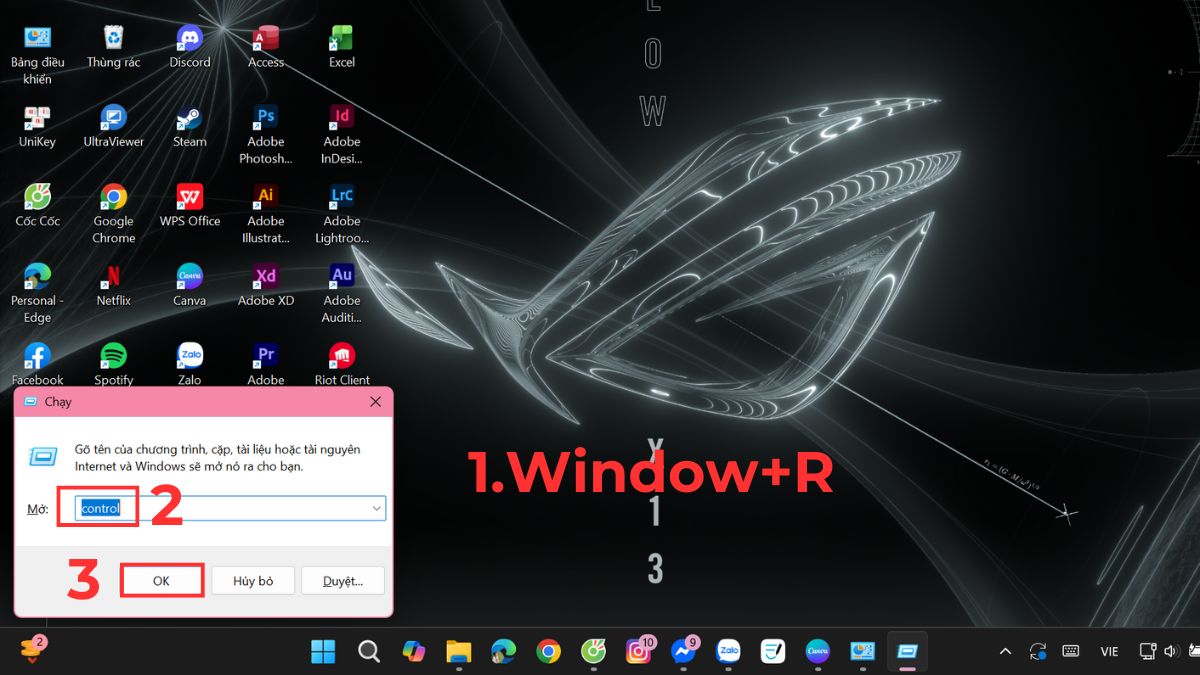Expand the Mở dropdown in the Run dialog
Image resolution: width=1200 pixels, height=675 pixels.
pyautogui.click(x=377, y=507)
